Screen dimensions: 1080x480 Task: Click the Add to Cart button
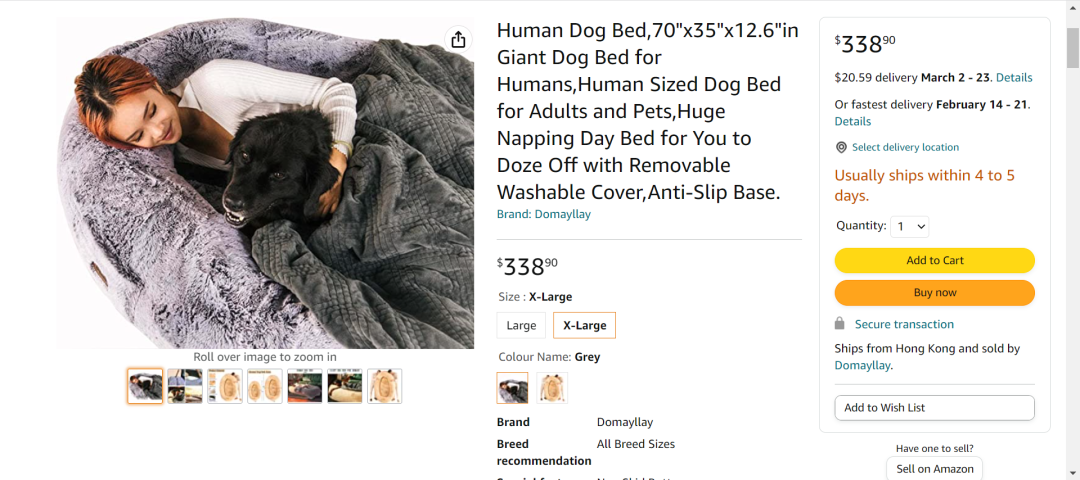934,260
